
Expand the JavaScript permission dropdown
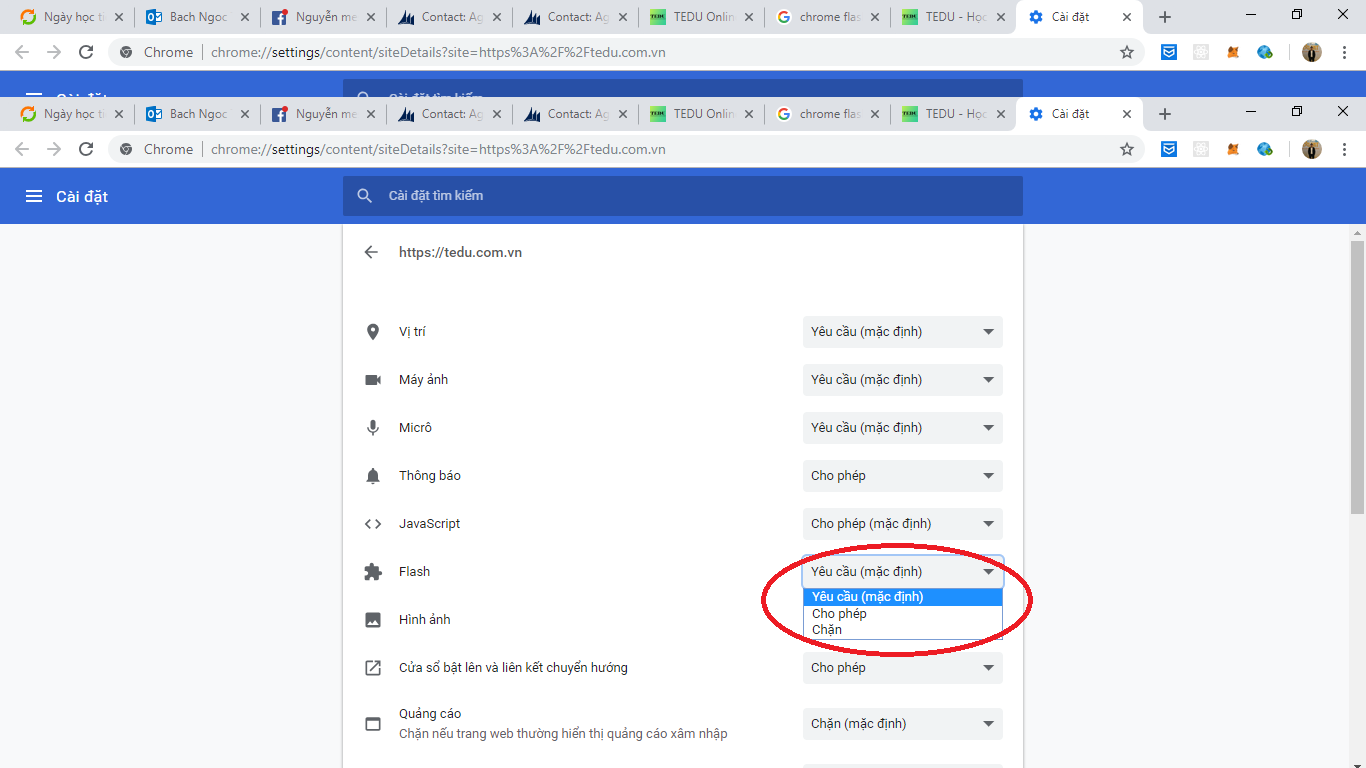[902, 524]
